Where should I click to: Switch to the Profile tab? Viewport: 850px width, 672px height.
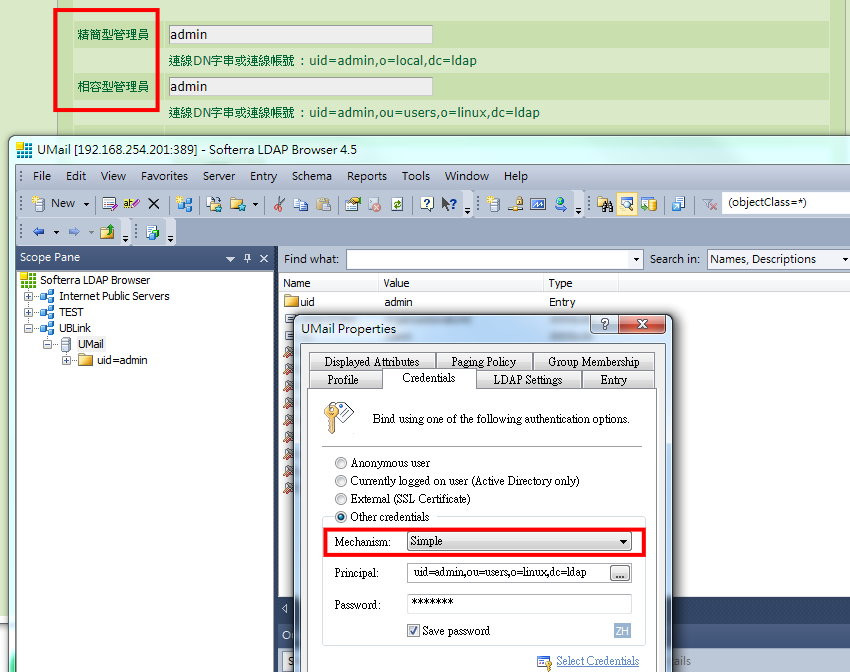343,380
